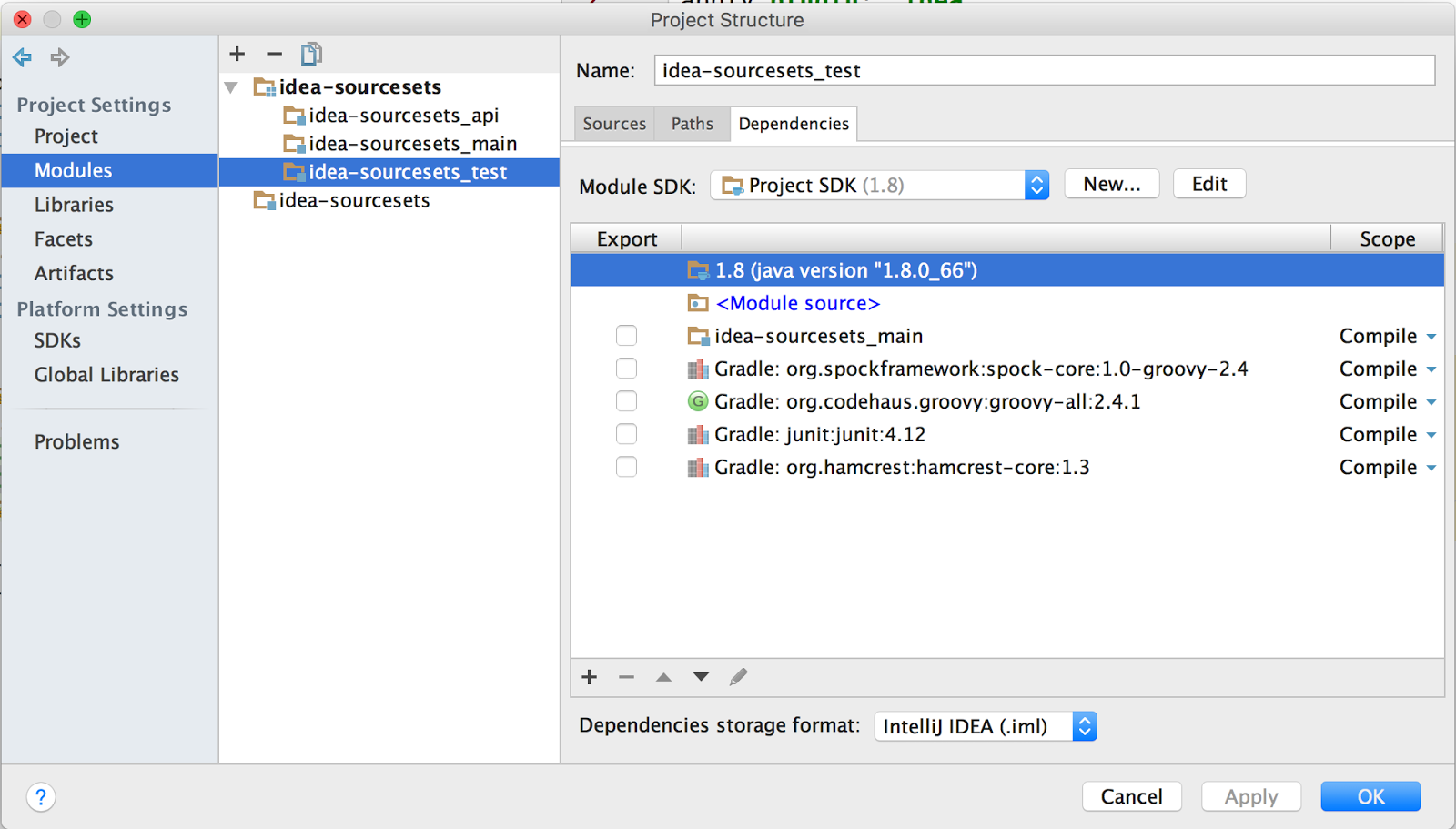Viewport: 1456px width, 829px height.
Task: Click the Edit dependency pencil icon
Action: 738,677
